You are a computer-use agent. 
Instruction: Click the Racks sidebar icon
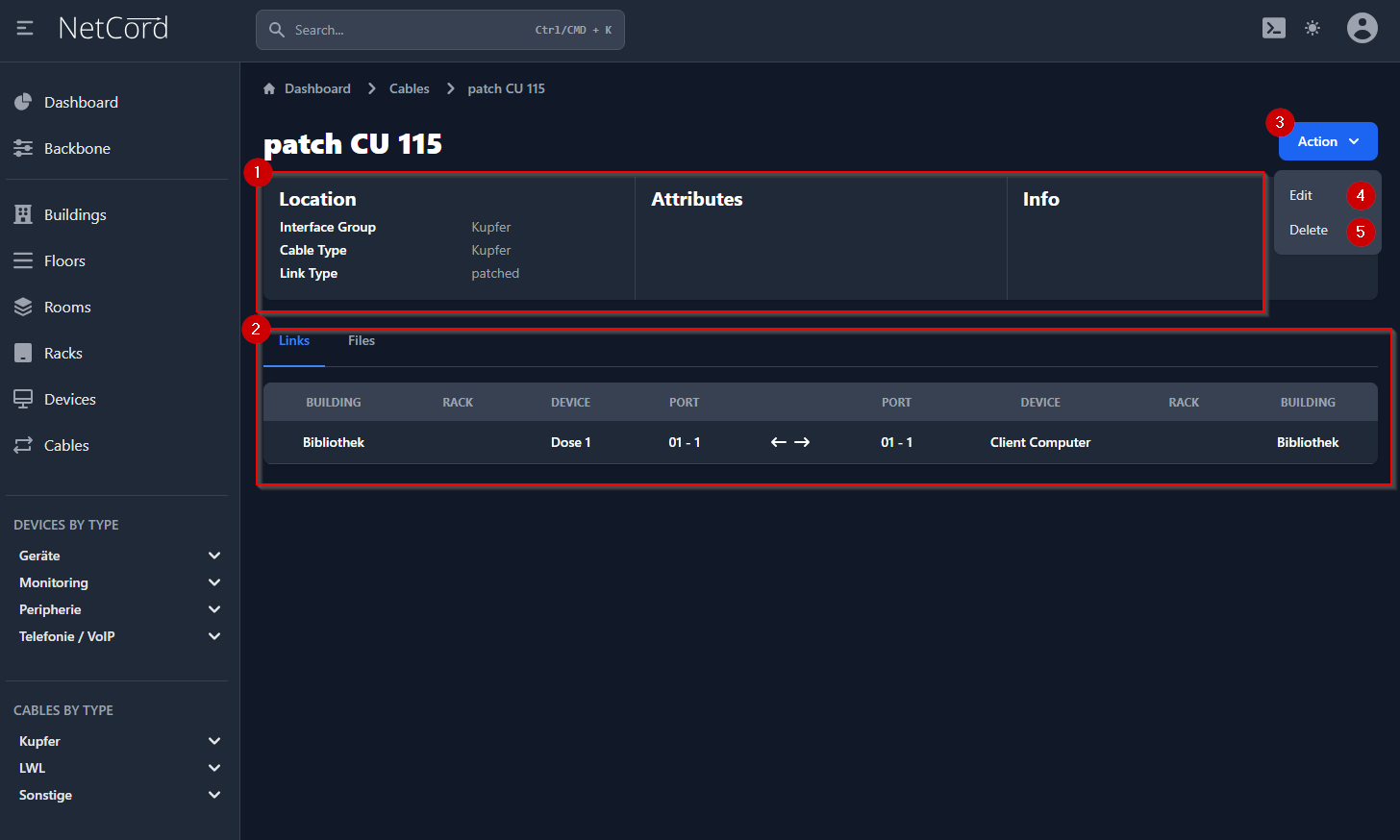point(23,353)
